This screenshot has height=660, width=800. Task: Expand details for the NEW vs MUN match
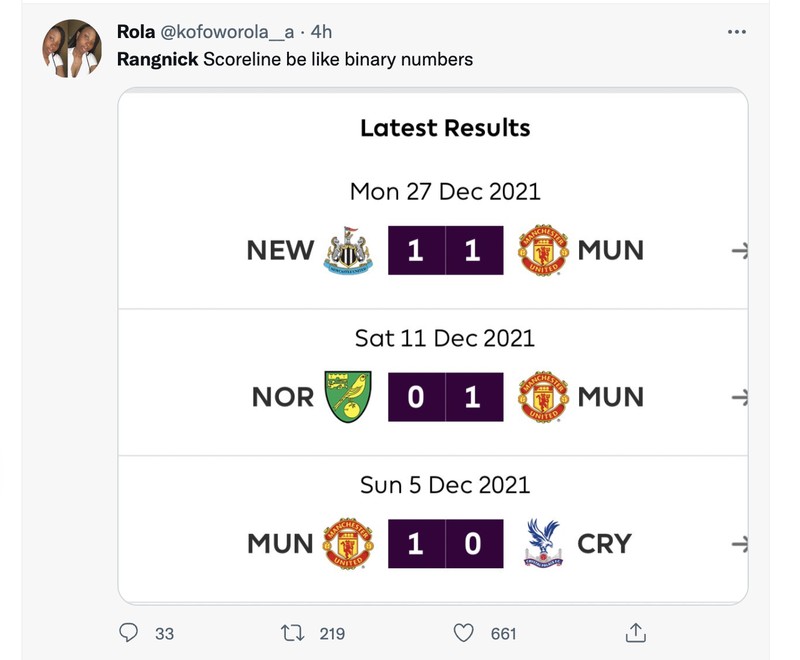(x=740, y=251)
